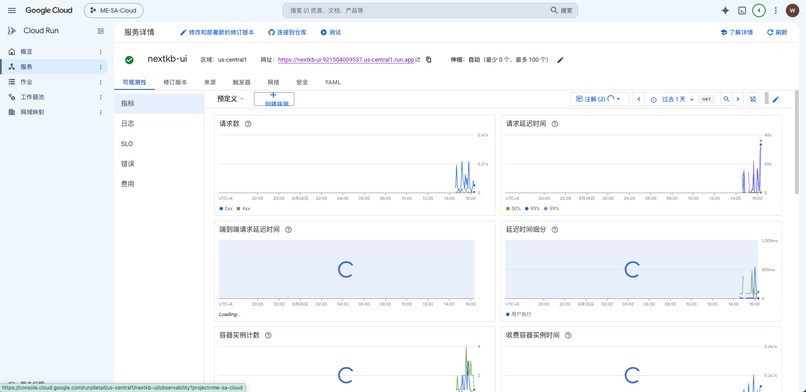Open the Gemini sparkle assistant icon

click(x=725, y=10)
